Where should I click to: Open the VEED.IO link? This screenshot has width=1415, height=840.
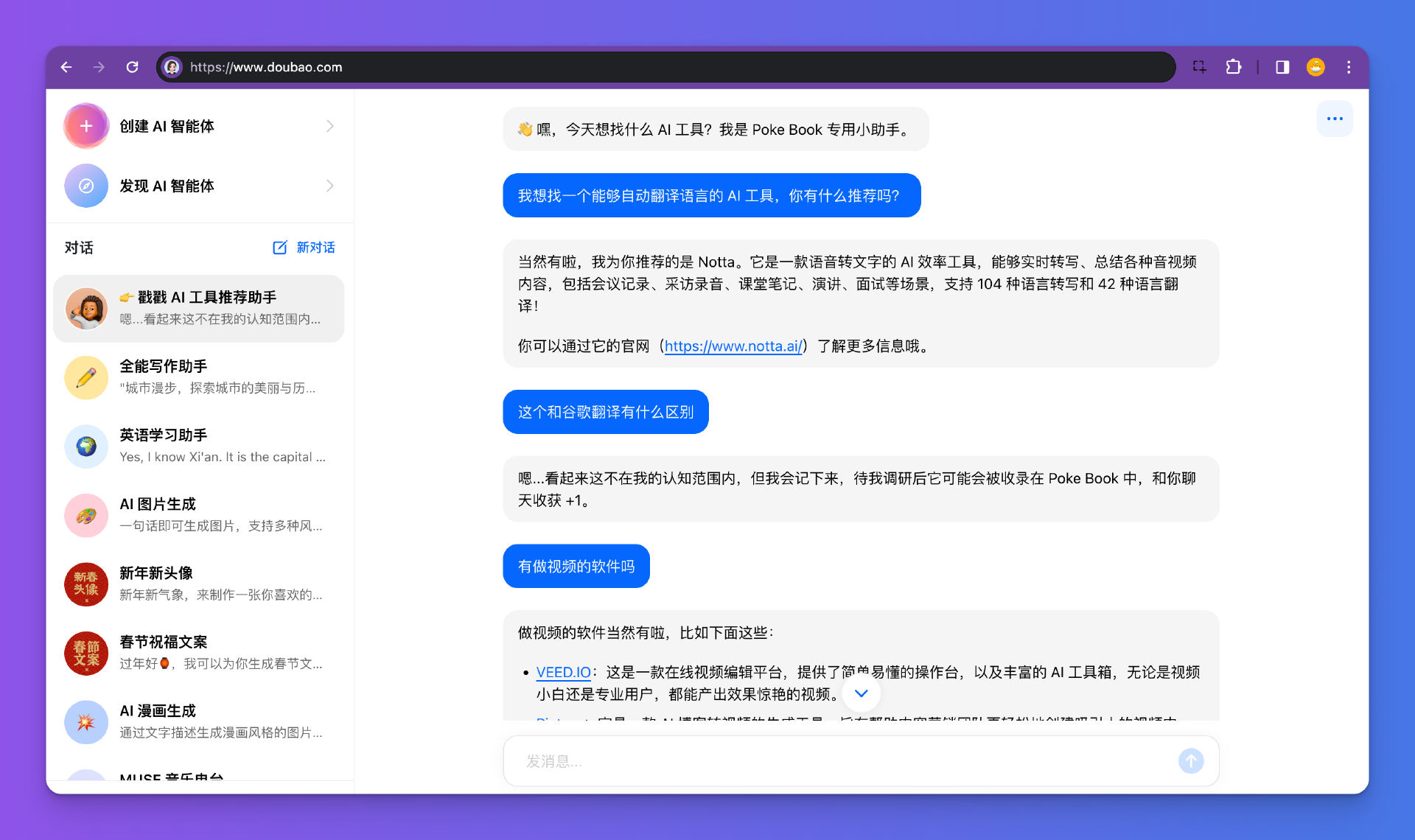point(563,672)
